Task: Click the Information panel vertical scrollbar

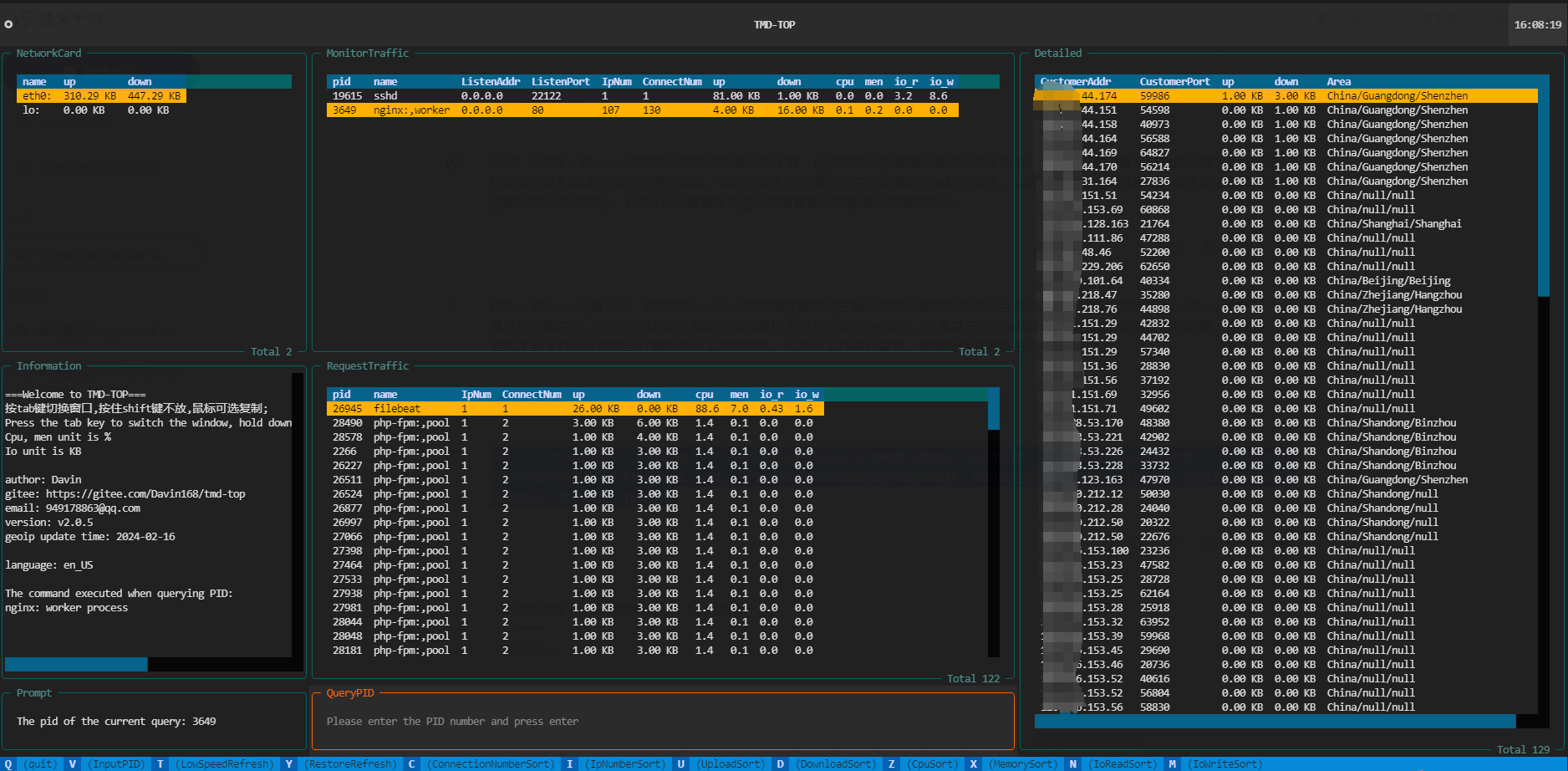Action: tap(298, 515)
